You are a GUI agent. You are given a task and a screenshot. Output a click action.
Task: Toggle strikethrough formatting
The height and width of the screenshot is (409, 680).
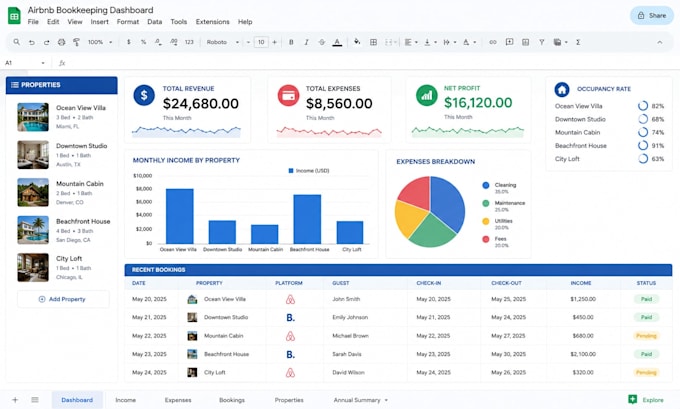[321, 42]
